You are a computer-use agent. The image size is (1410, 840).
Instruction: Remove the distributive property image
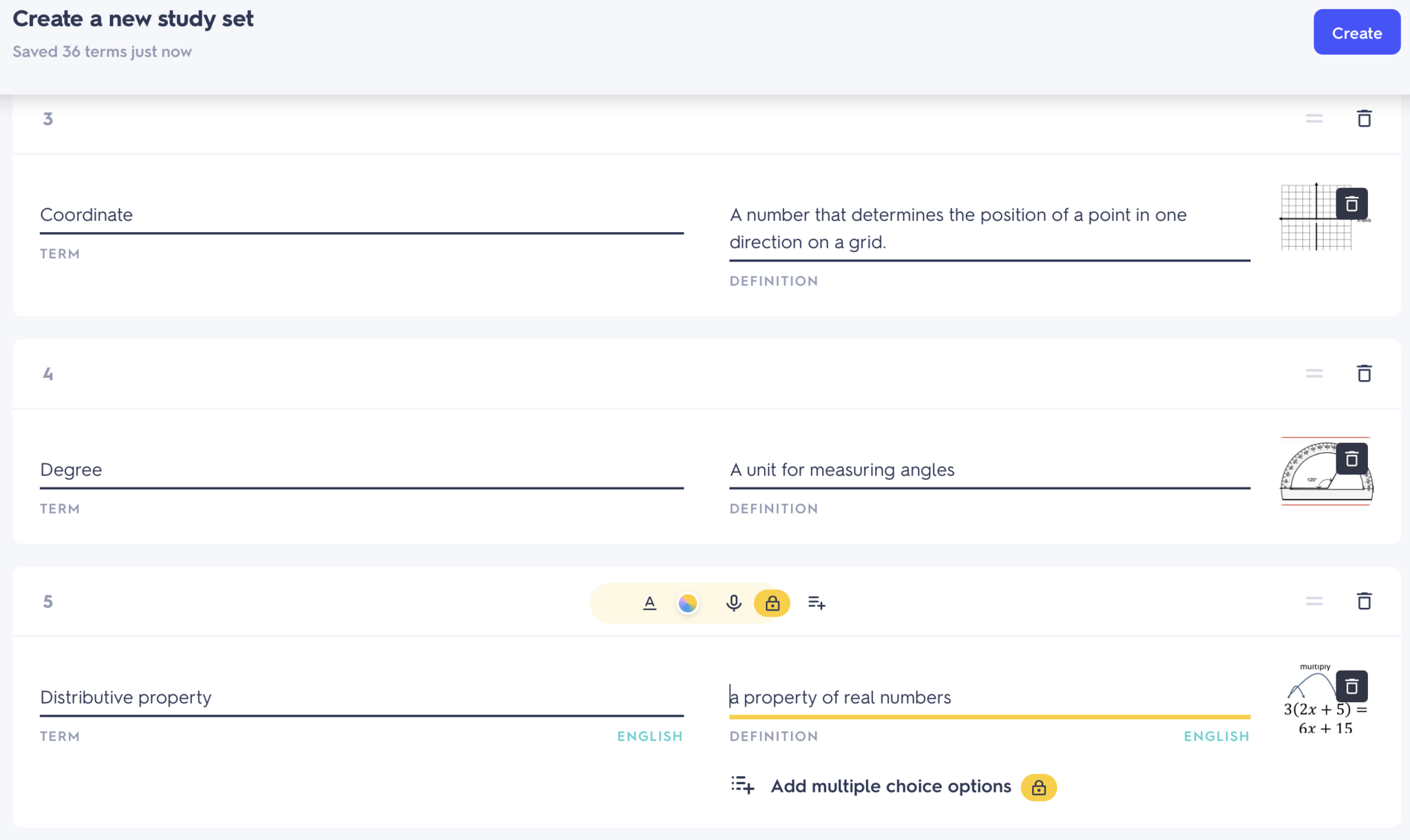pyautogui.click(x=1351, y=686)
